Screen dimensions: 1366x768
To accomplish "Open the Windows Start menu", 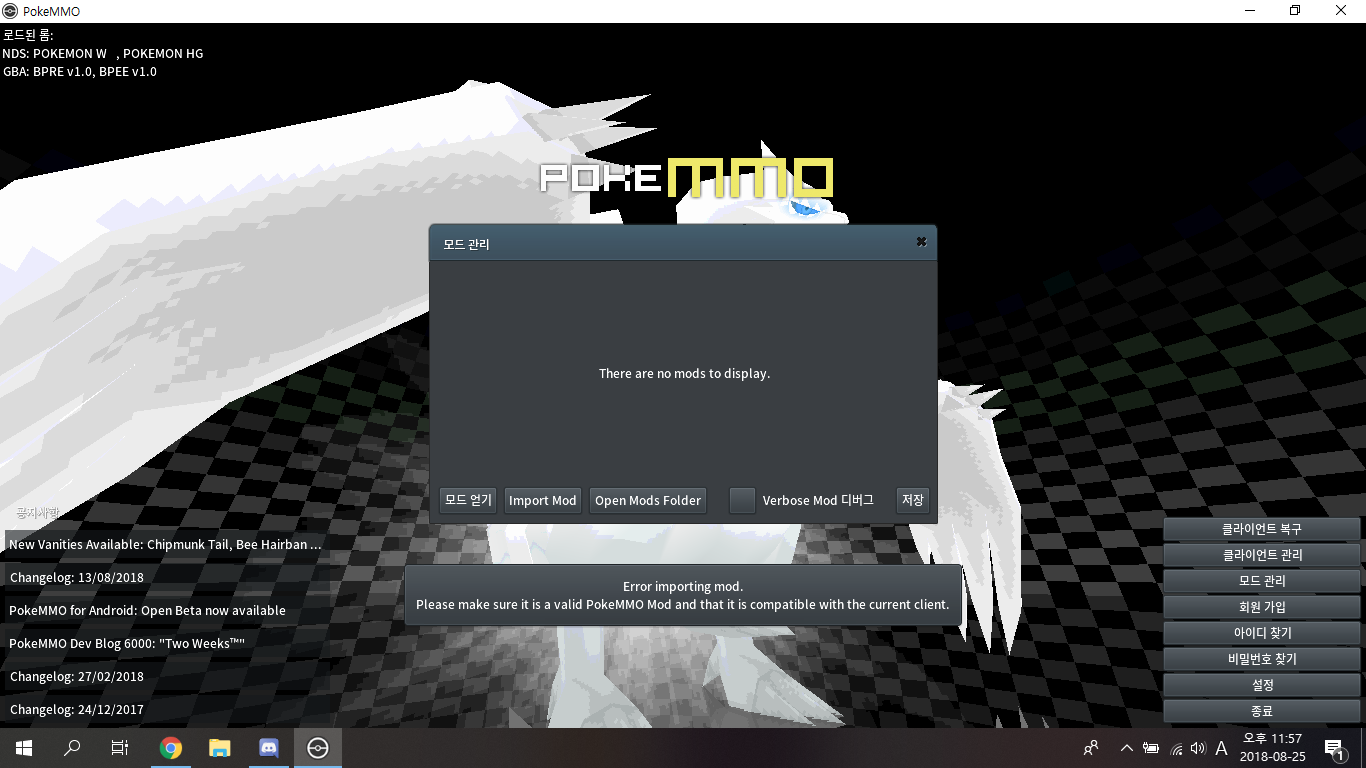I will [x=24, y=748].
